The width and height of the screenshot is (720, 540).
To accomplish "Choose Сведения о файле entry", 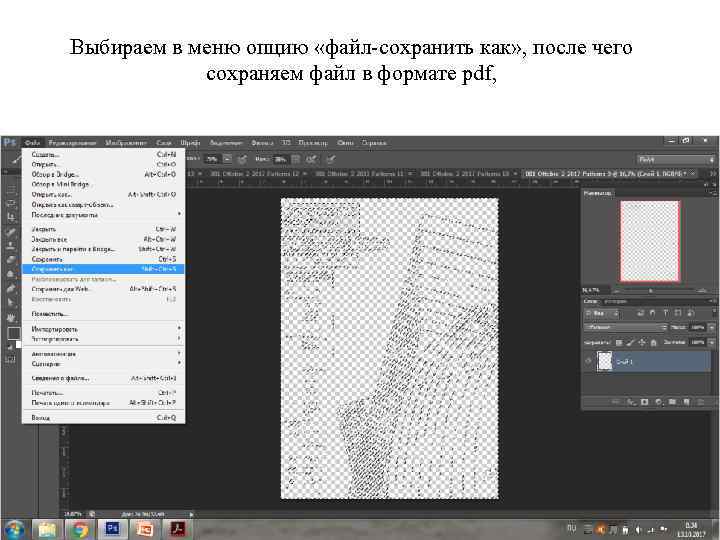I will pyautogui.click(x=103, y=378).
